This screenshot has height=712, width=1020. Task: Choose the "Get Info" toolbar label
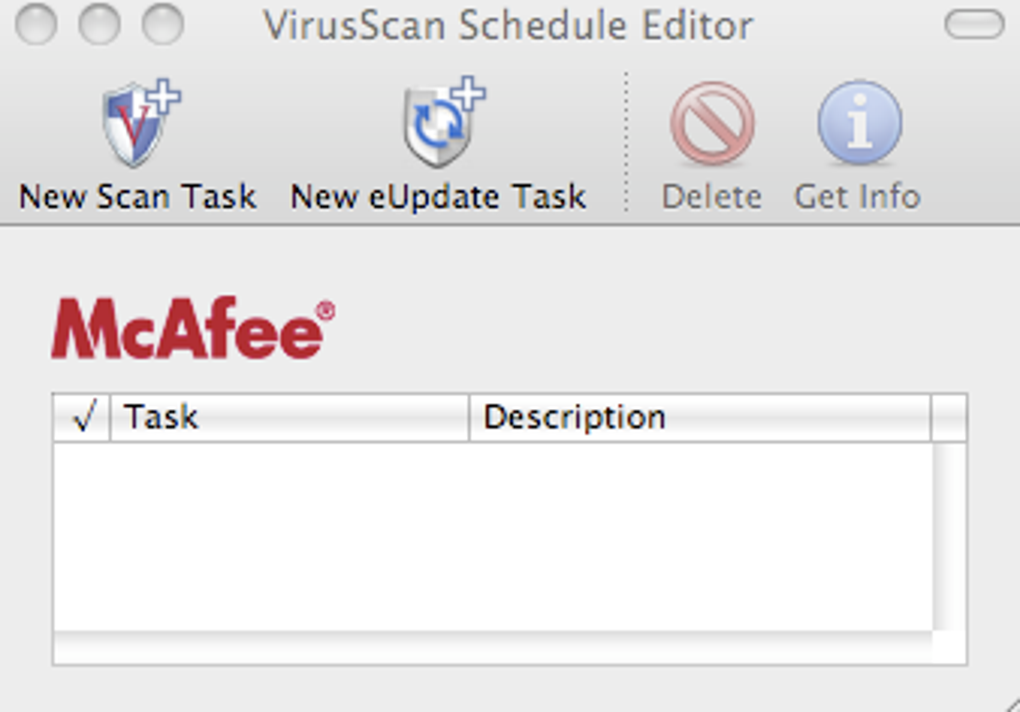(x=857, y=196)
